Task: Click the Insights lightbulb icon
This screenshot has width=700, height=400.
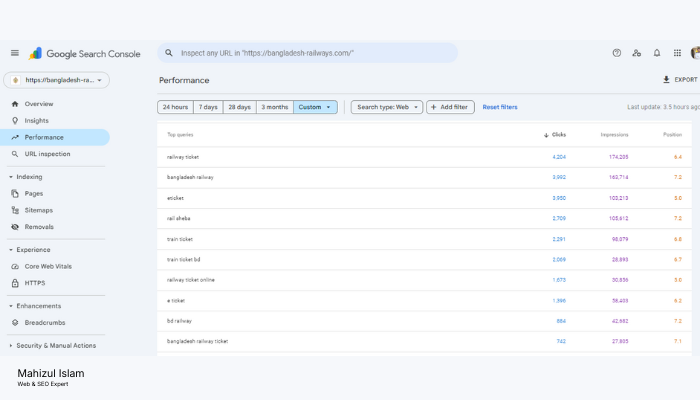Action: click(x=15, y=121)
